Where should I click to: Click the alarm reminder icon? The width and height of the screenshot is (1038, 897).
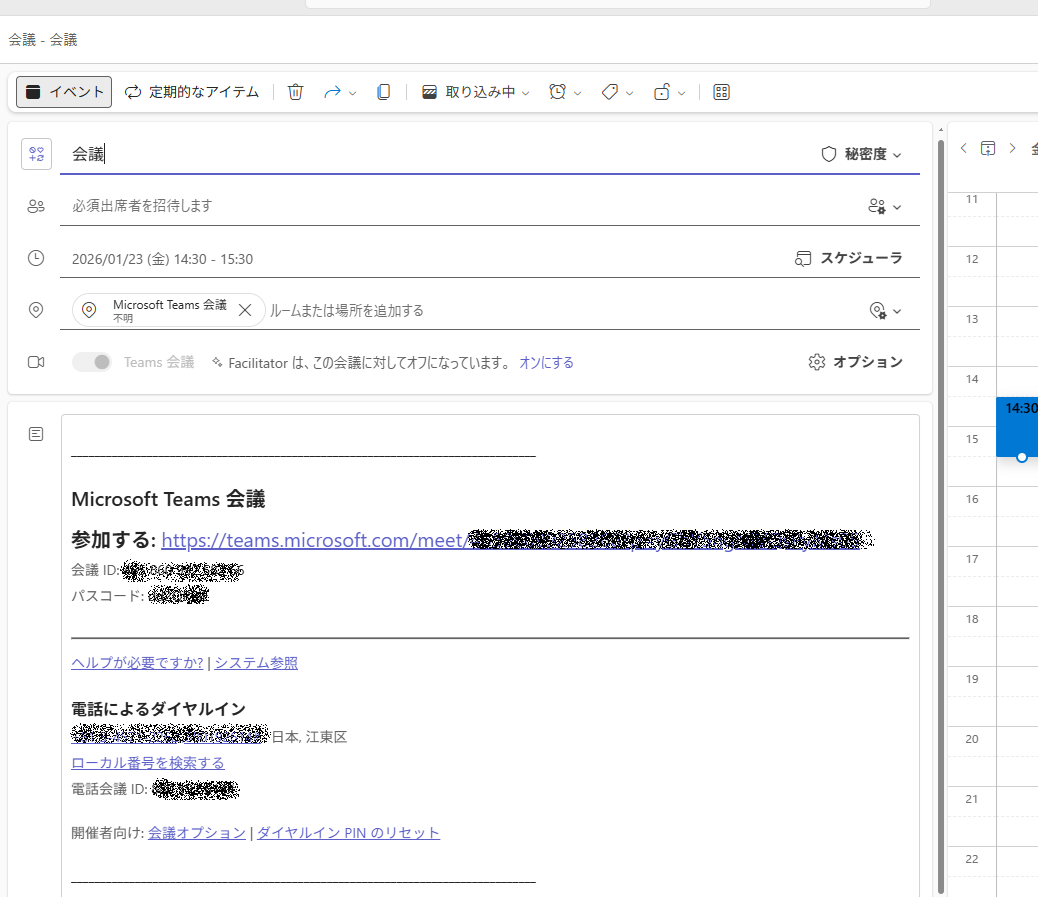point(557,92)
